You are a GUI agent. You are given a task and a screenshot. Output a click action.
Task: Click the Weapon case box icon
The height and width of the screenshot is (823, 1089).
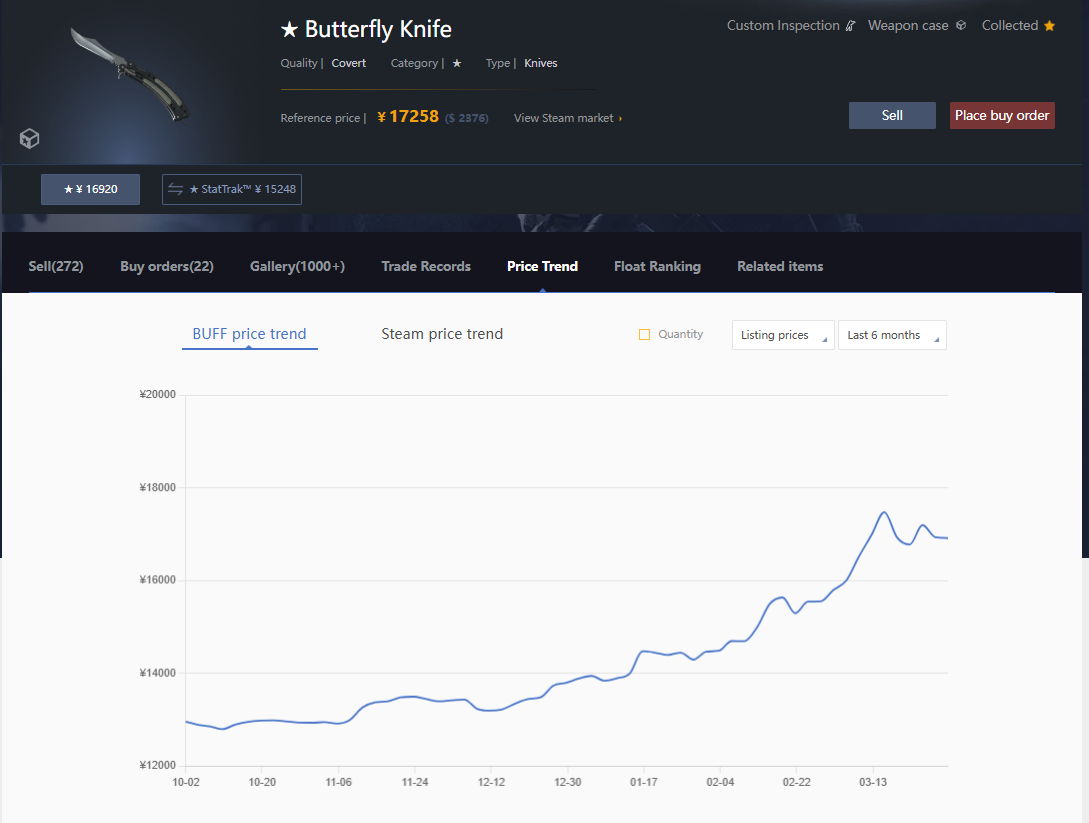960,26
